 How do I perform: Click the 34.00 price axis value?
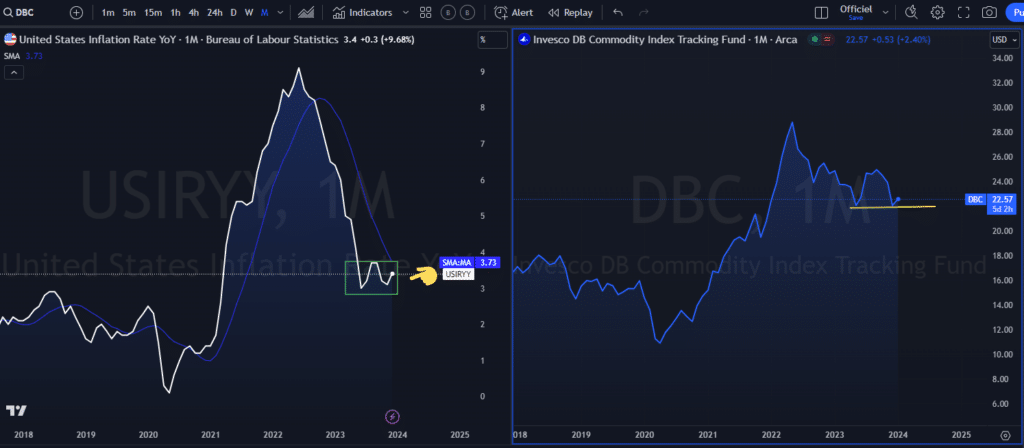point(1003,59)
